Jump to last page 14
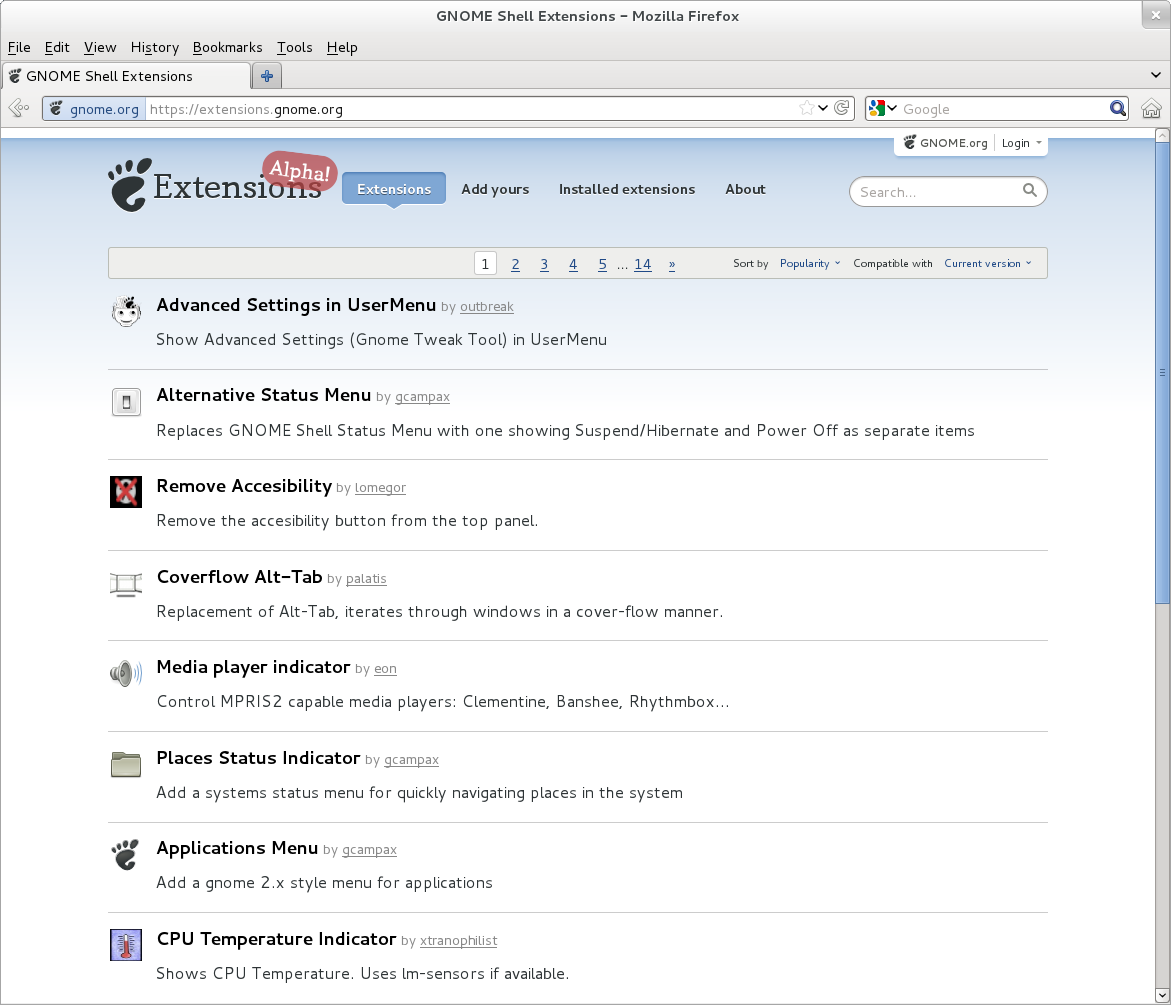 [x=642, y=264]
